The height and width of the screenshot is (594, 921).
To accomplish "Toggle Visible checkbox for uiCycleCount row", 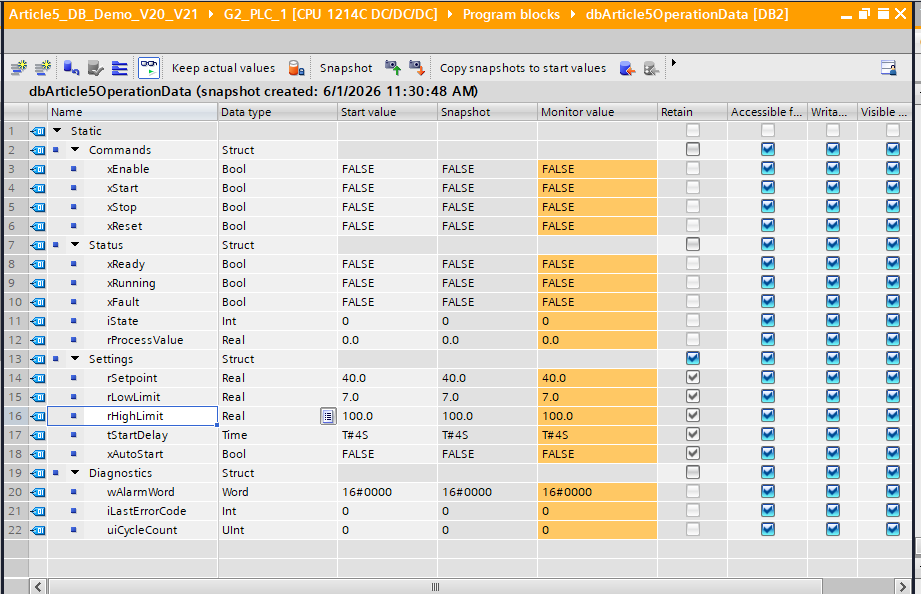I will [x=893, y=529].
